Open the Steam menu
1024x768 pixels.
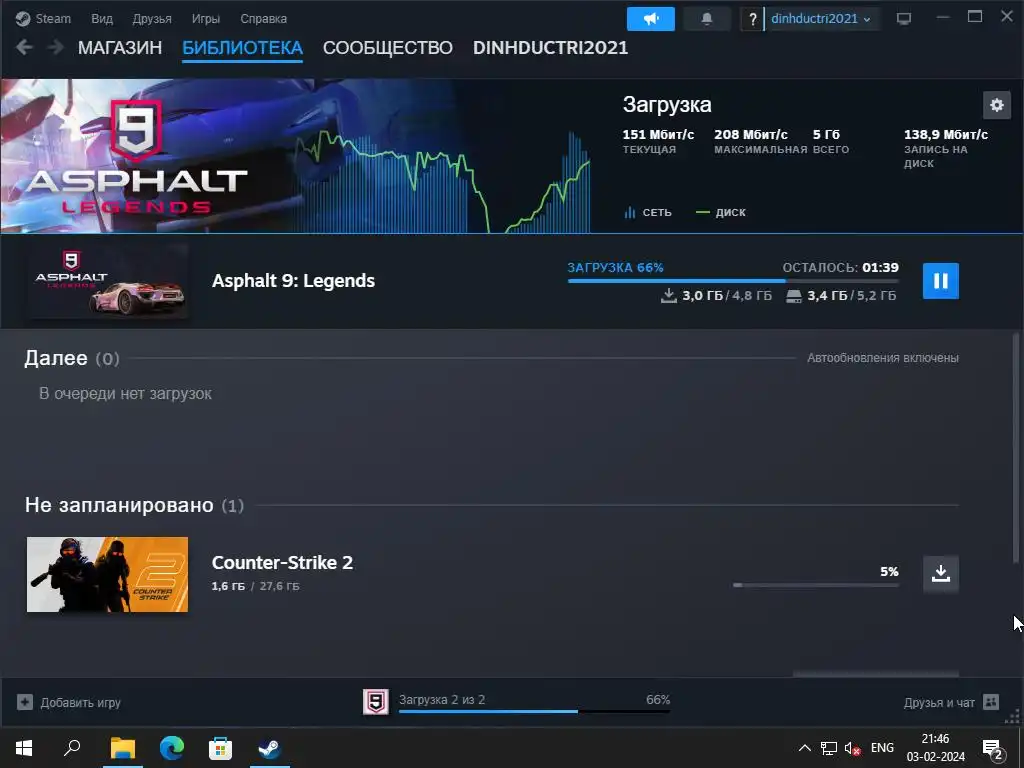pos(43,18)
